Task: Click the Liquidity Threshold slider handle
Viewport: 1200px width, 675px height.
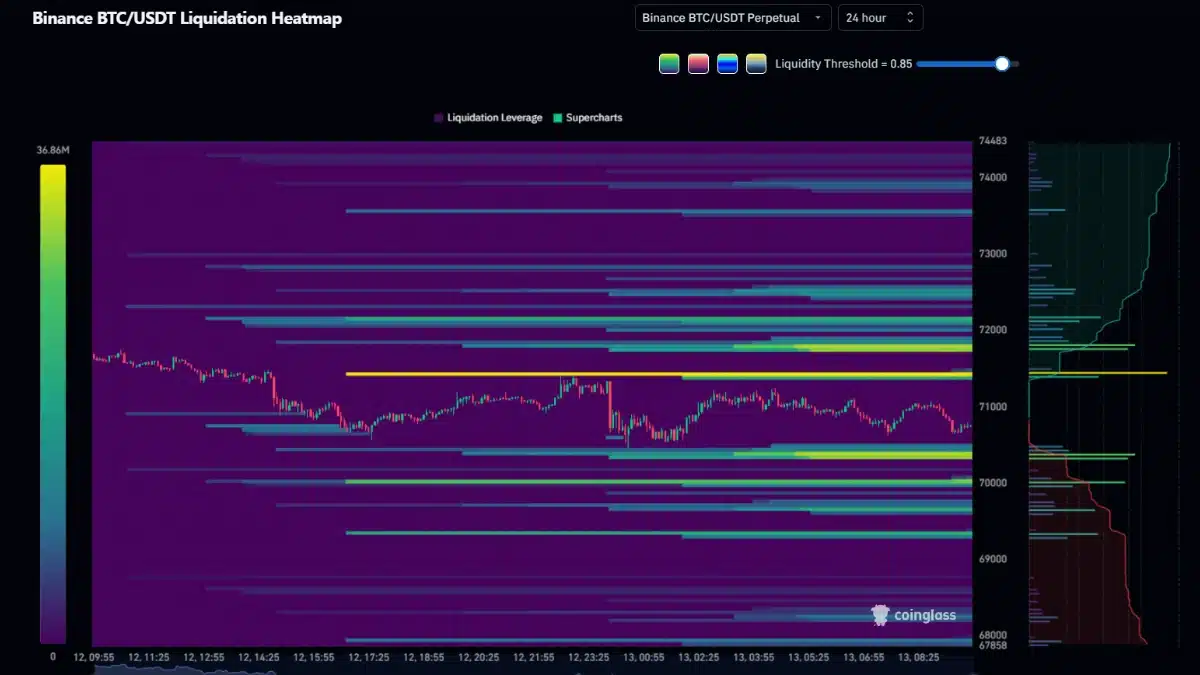Action: pyautogui.click(x=1001, y=63)
